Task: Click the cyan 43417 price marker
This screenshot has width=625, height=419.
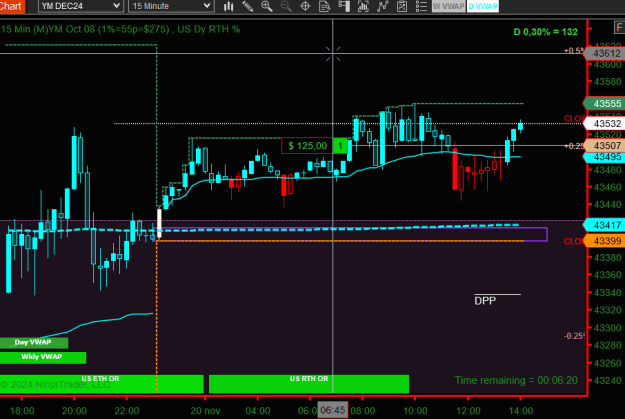Action: coord(605,225)
